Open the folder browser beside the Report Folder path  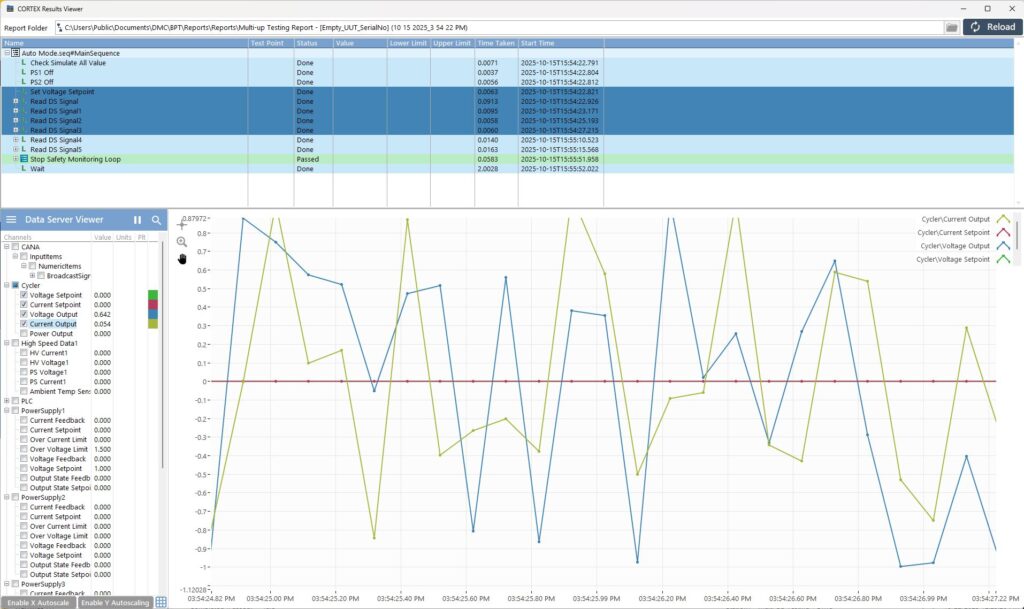[952, 27]
